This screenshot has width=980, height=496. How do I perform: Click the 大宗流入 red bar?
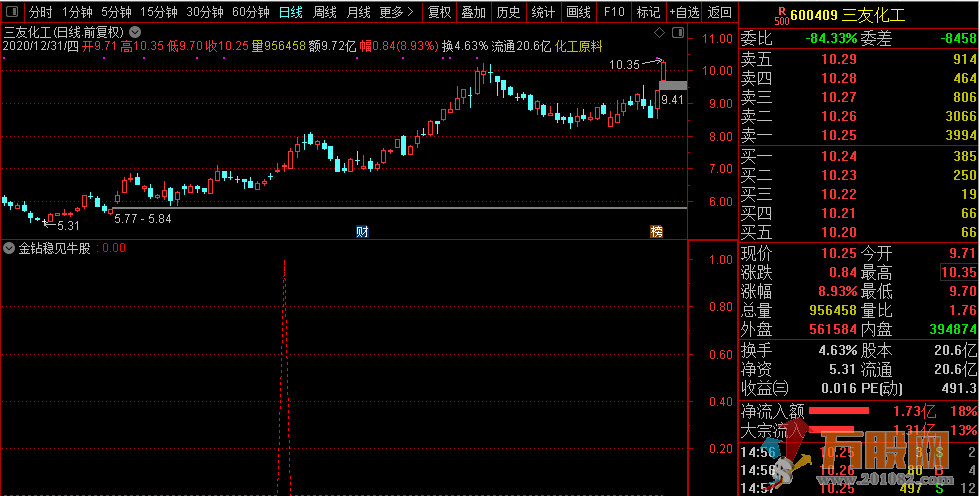pos(831,429)
